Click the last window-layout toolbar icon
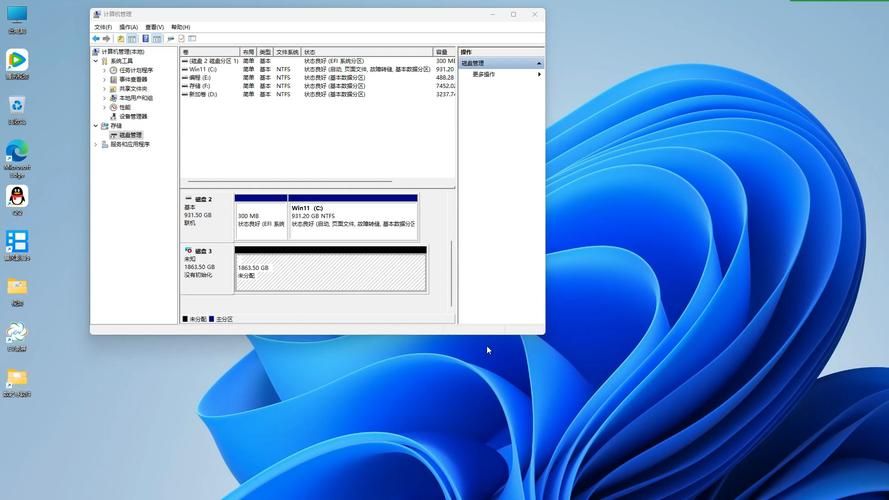 [x=192, y=39]
